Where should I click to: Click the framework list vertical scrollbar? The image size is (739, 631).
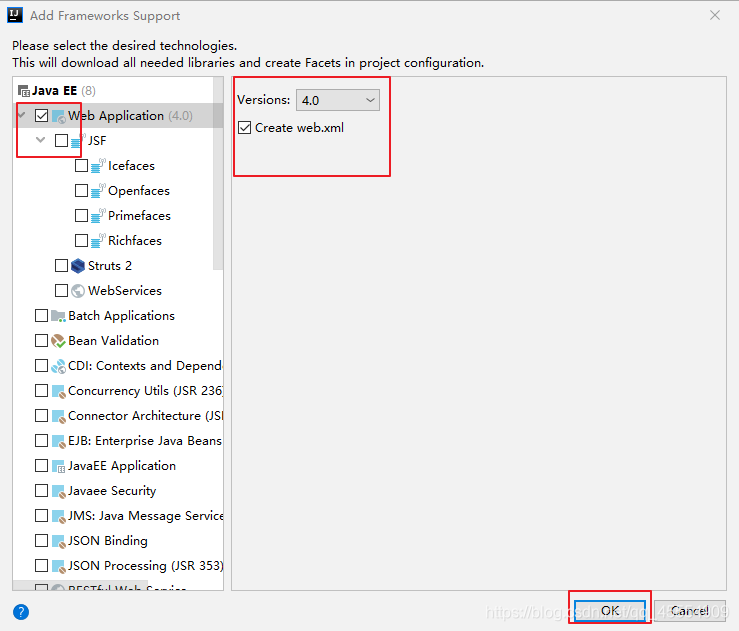pos(218,173)
